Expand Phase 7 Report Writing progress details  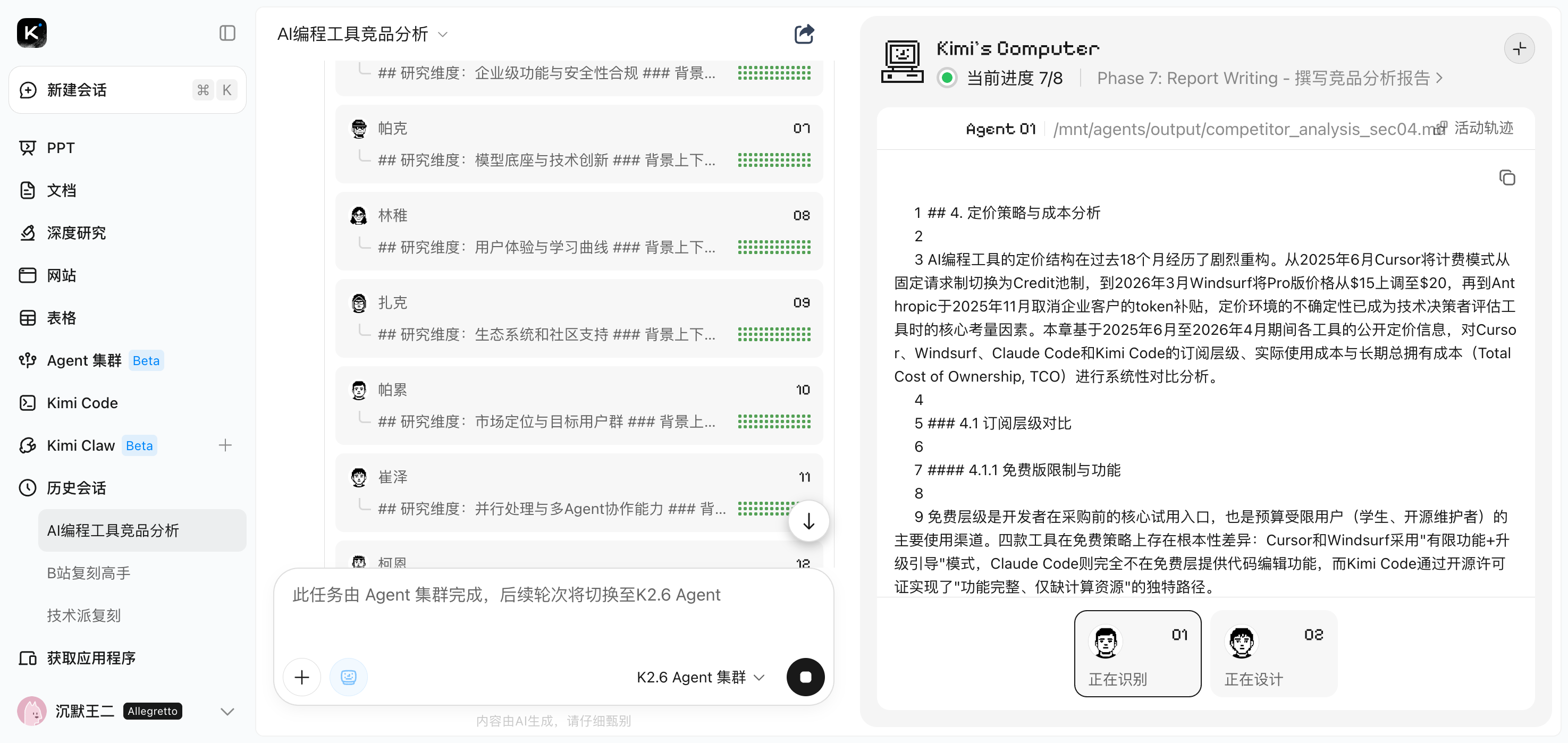pos(1269,79)
